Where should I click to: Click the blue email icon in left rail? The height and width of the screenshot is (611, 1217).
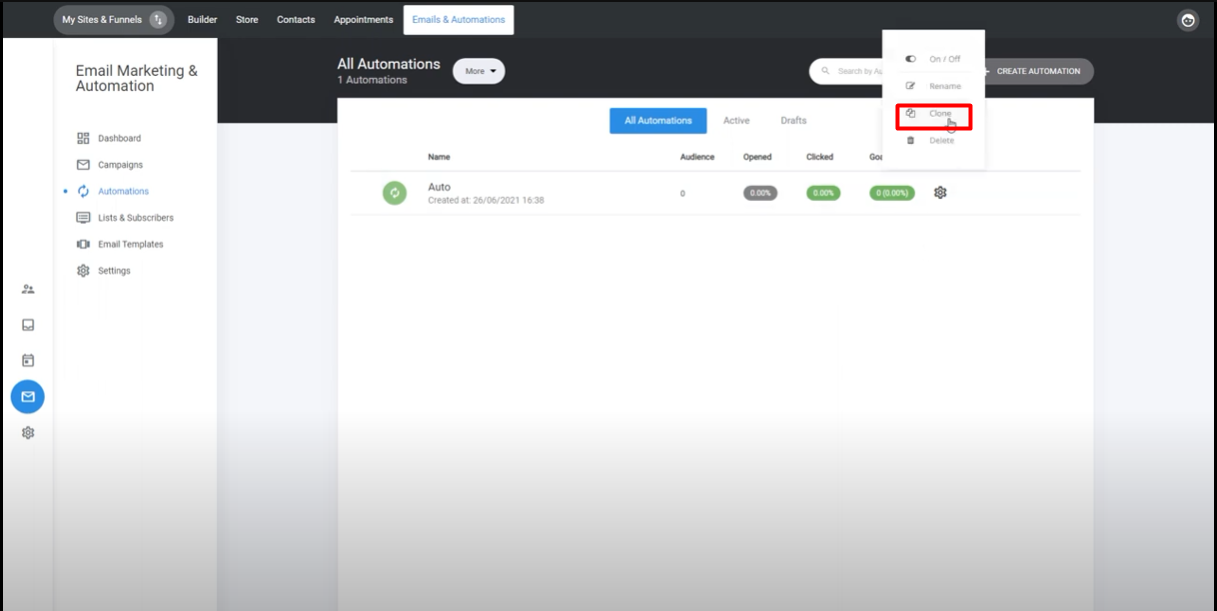tap(28, 397)
